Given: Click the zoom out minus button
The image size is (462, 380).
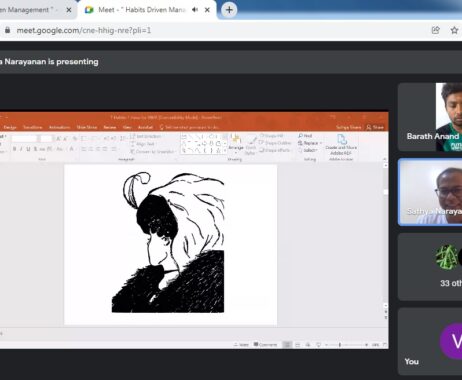Looking at the screenshot, I should pos(326,345).
